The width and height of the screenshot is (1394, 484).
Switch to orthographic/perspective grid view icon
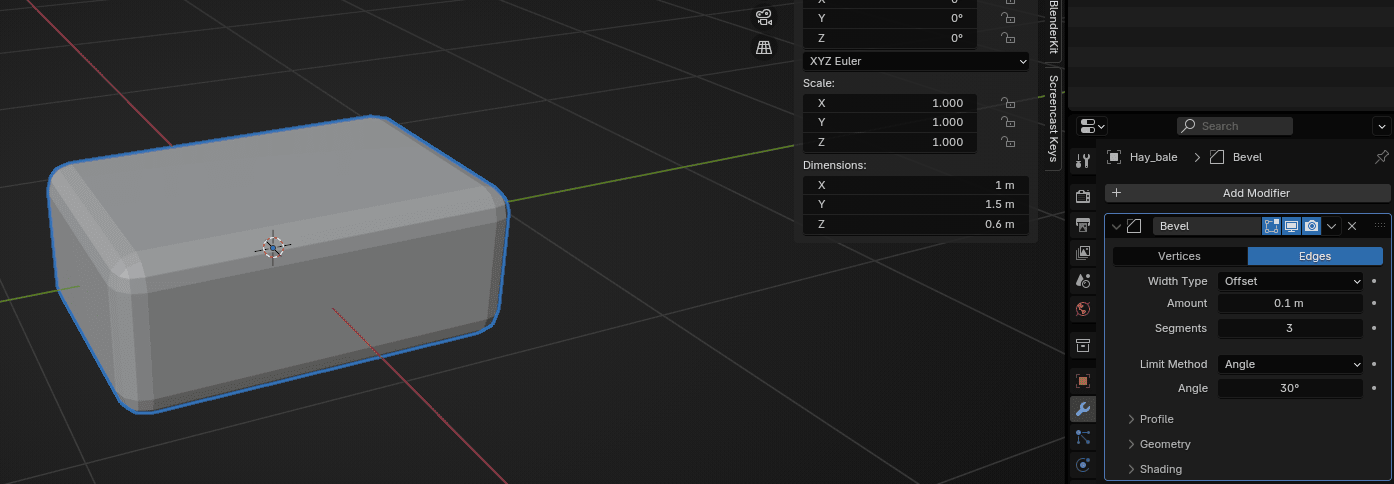(764, 48)
